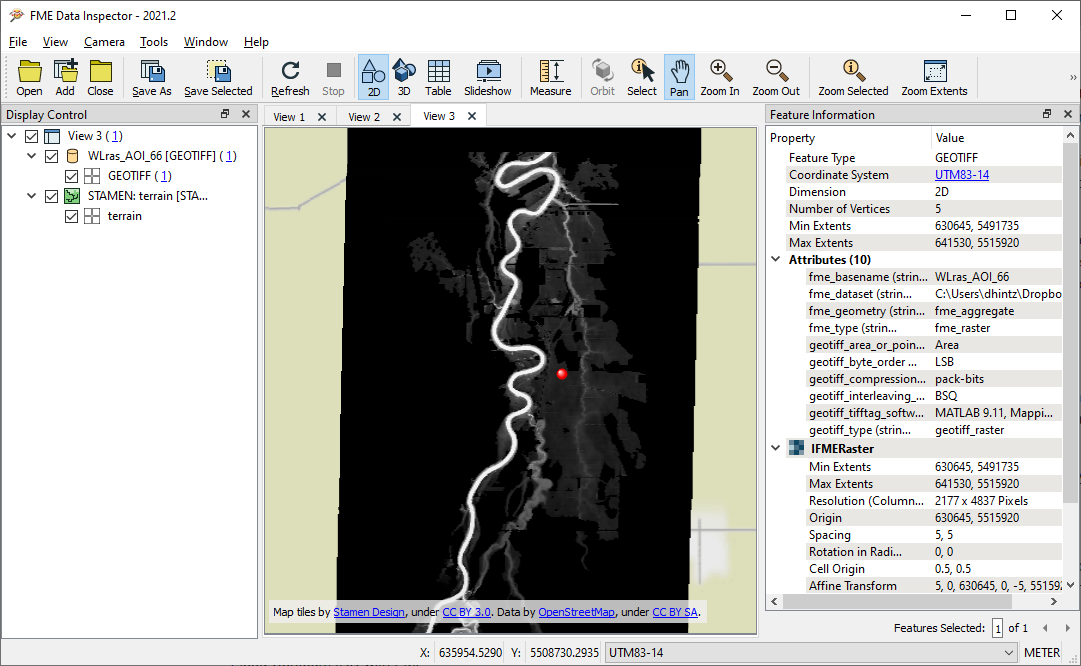Image resolution: width=1081 pixels, height=666 pixels.
Task: Click the Open dataset toolbar icon
Action: pyautogui.click(x=30, y=77)
